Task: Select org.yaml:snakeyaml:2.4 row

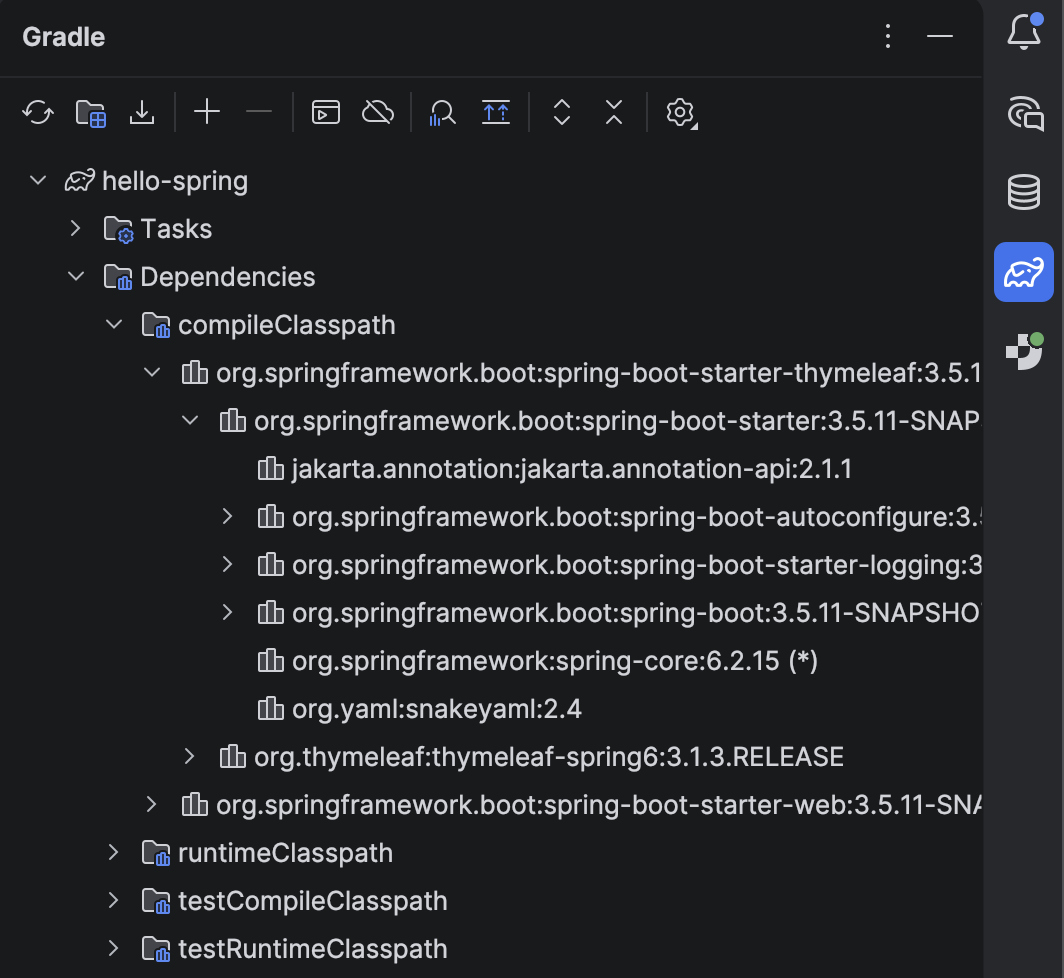Action: tap(491, 709)
